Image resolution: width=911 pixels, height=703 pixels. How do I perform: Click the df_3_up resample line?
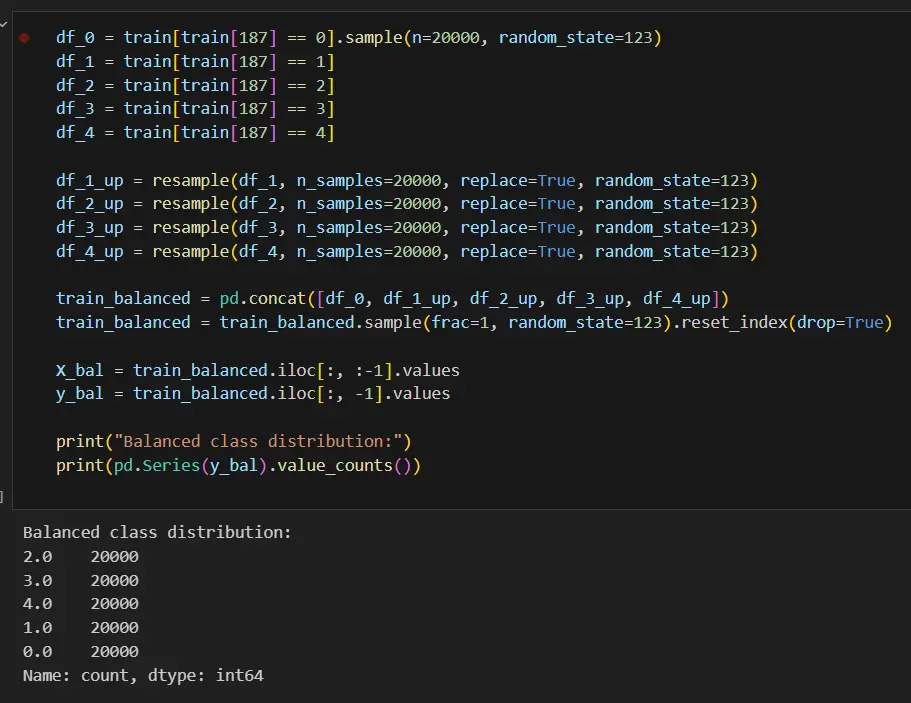tap(407, 228)
